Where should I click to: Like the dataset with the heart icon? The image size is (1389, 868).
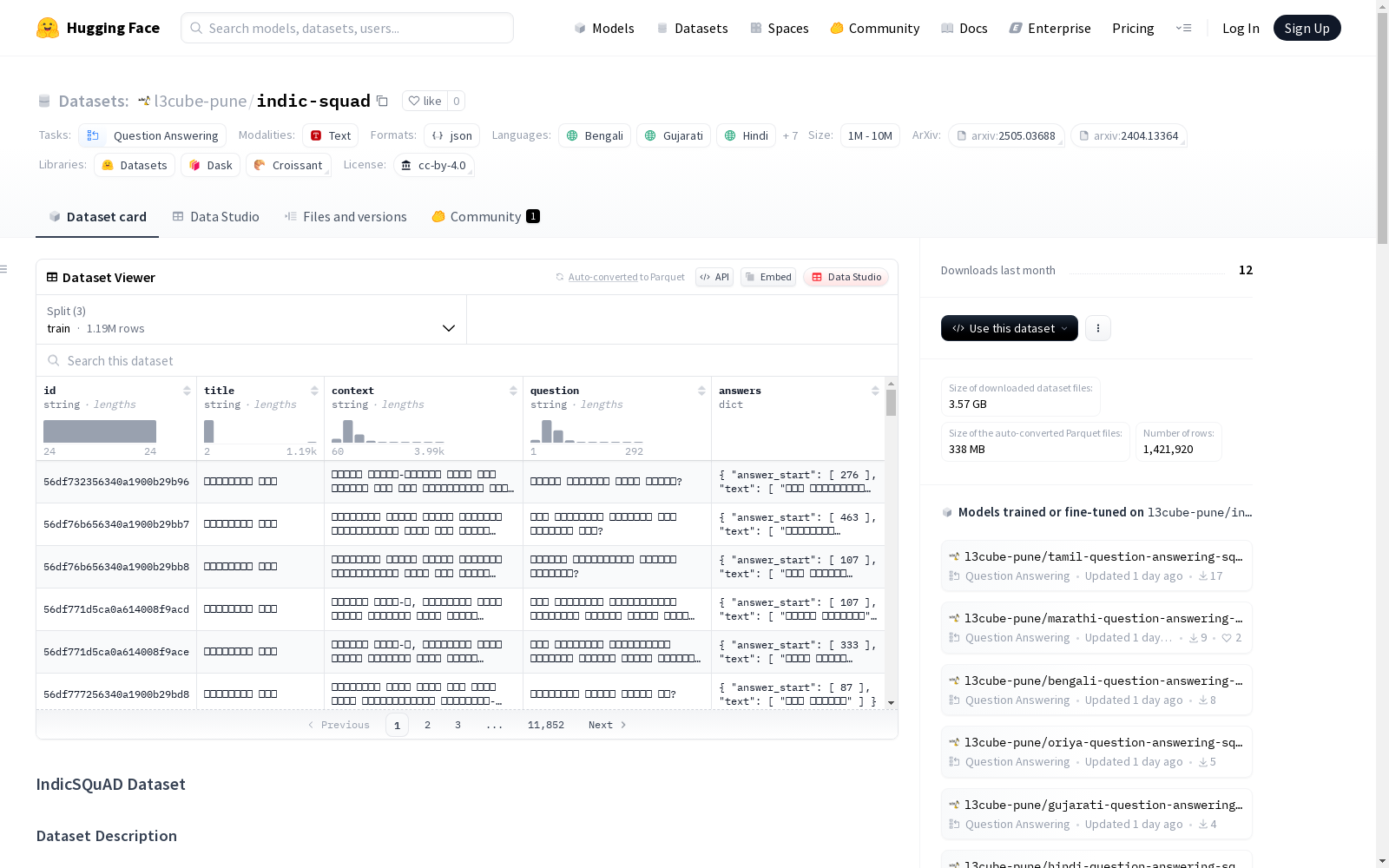pos(414,101)
